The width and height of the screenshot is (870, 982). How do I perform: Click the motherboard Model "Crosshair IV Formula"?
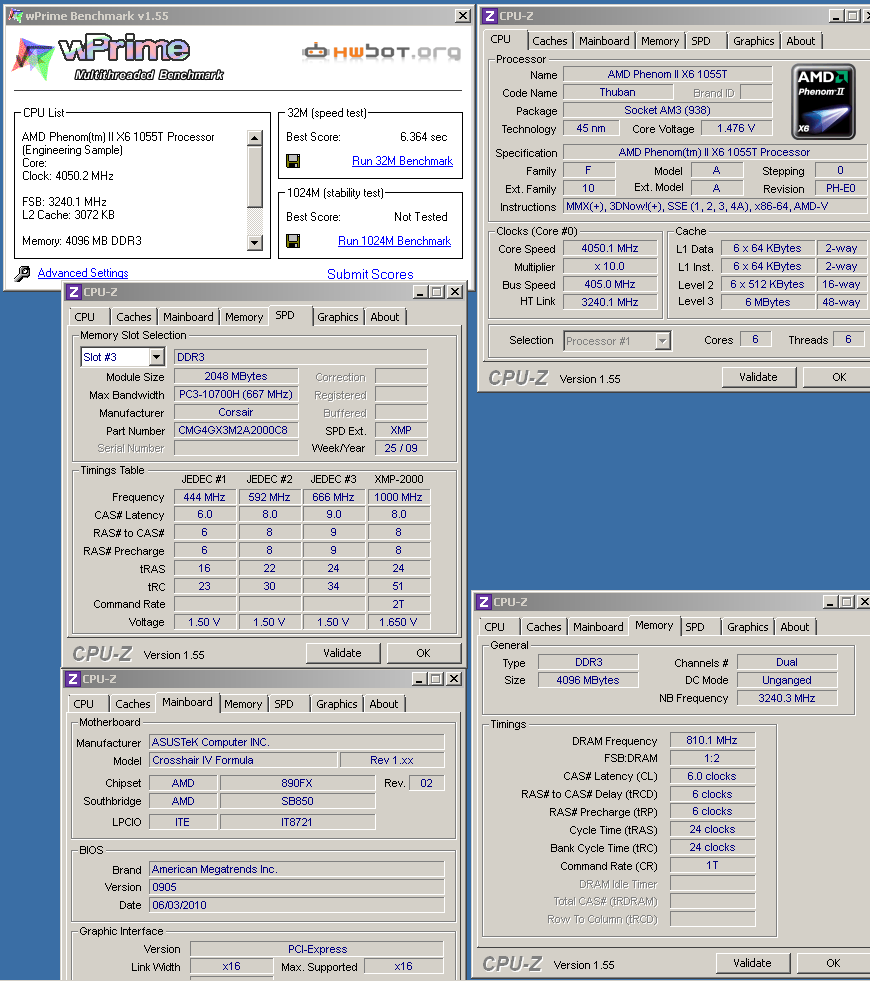[243, 760]
